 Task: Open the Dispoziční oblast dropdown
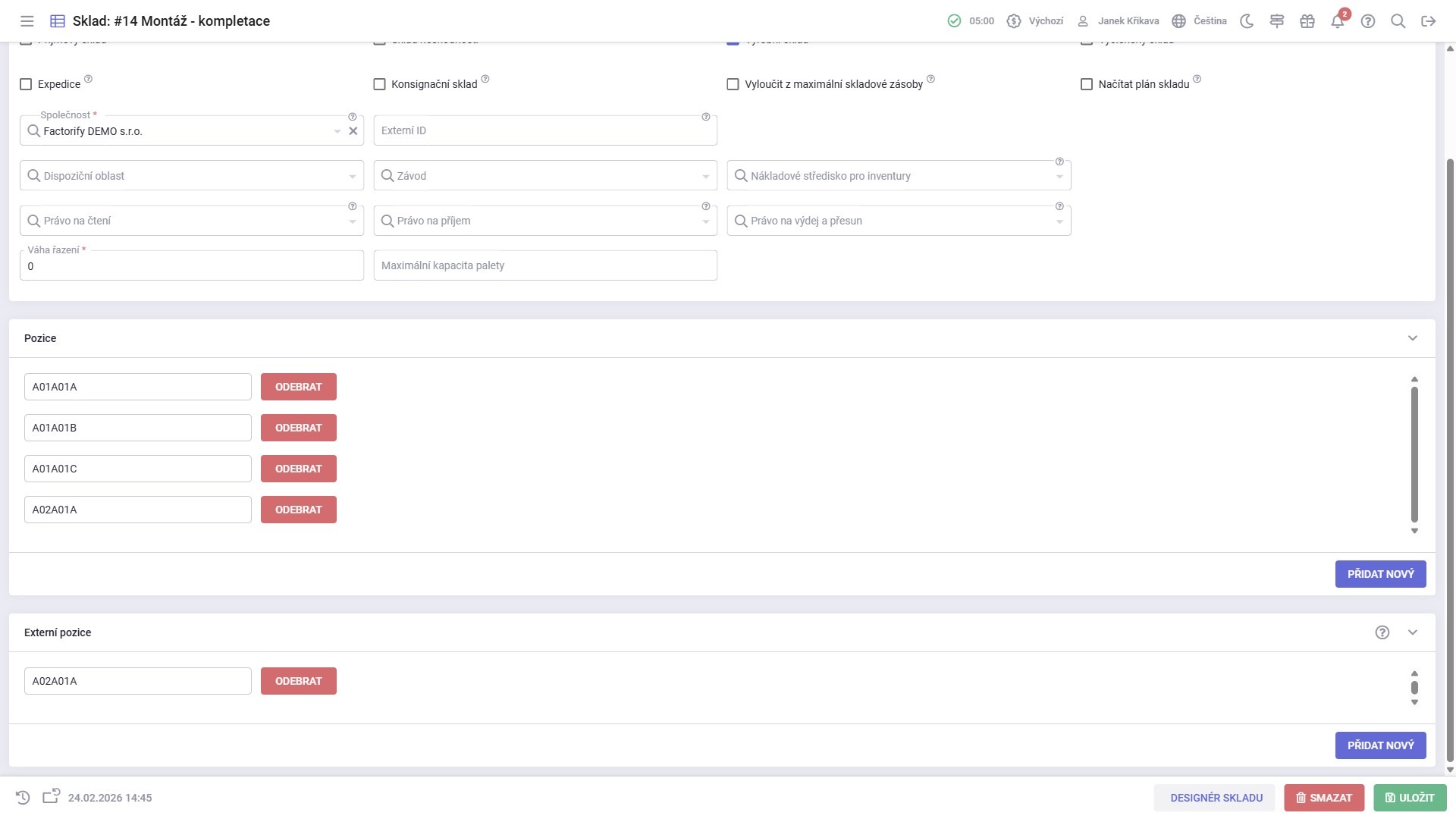coord(191,176)
